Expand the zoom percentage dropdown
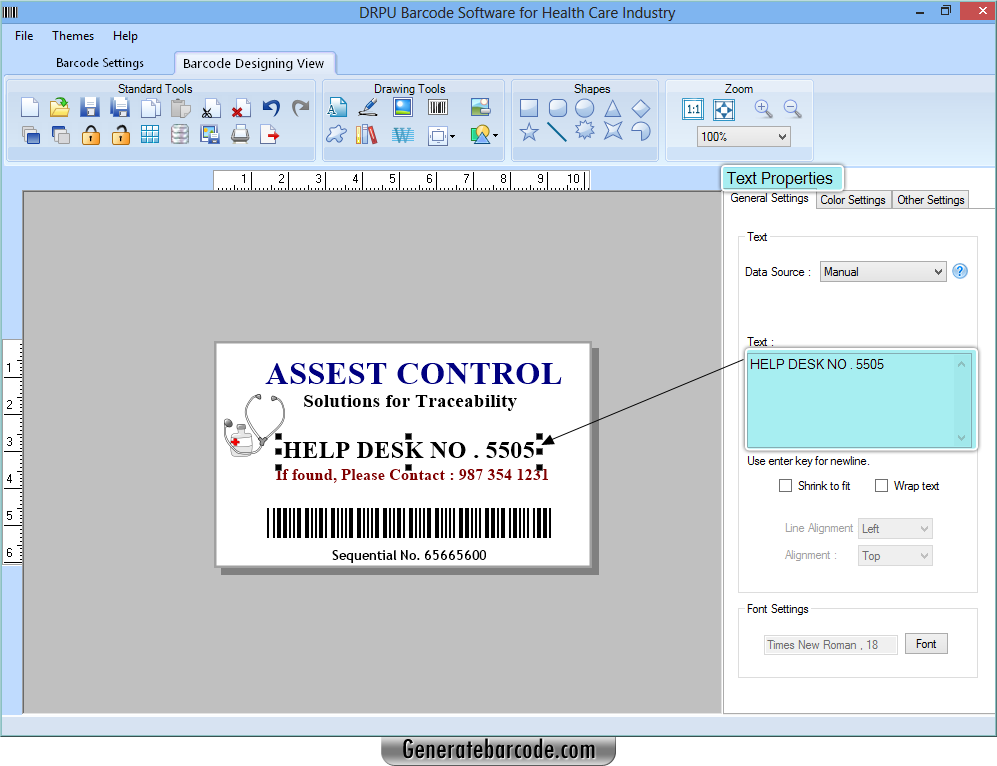This screenshot has height=766, width=997. click(743, 137)
